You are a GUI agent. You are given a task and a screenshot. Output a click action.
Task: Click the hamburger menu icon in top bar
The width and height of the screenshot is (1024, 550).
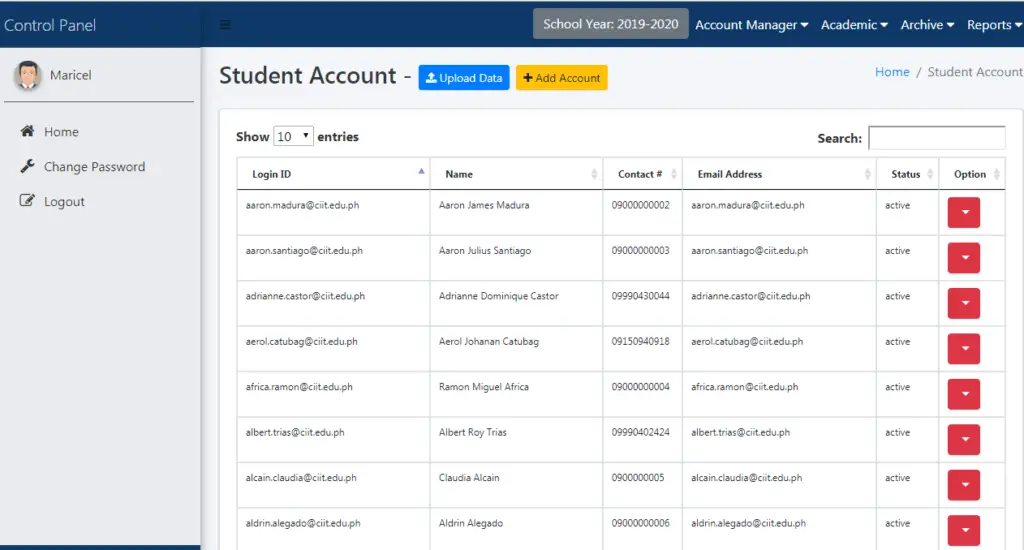coord(225,25)
